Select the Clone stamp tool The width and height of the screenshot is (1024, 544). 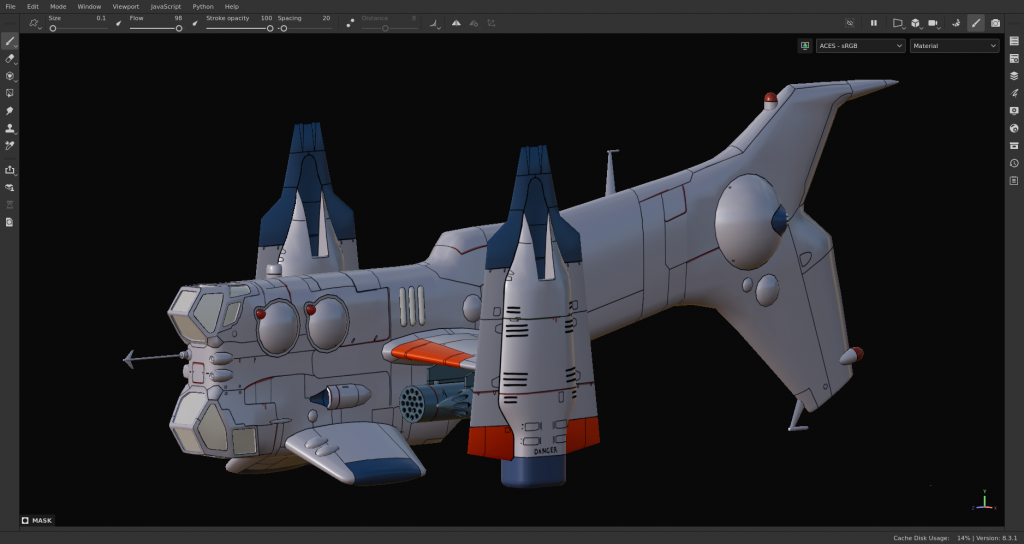(10, 129)
